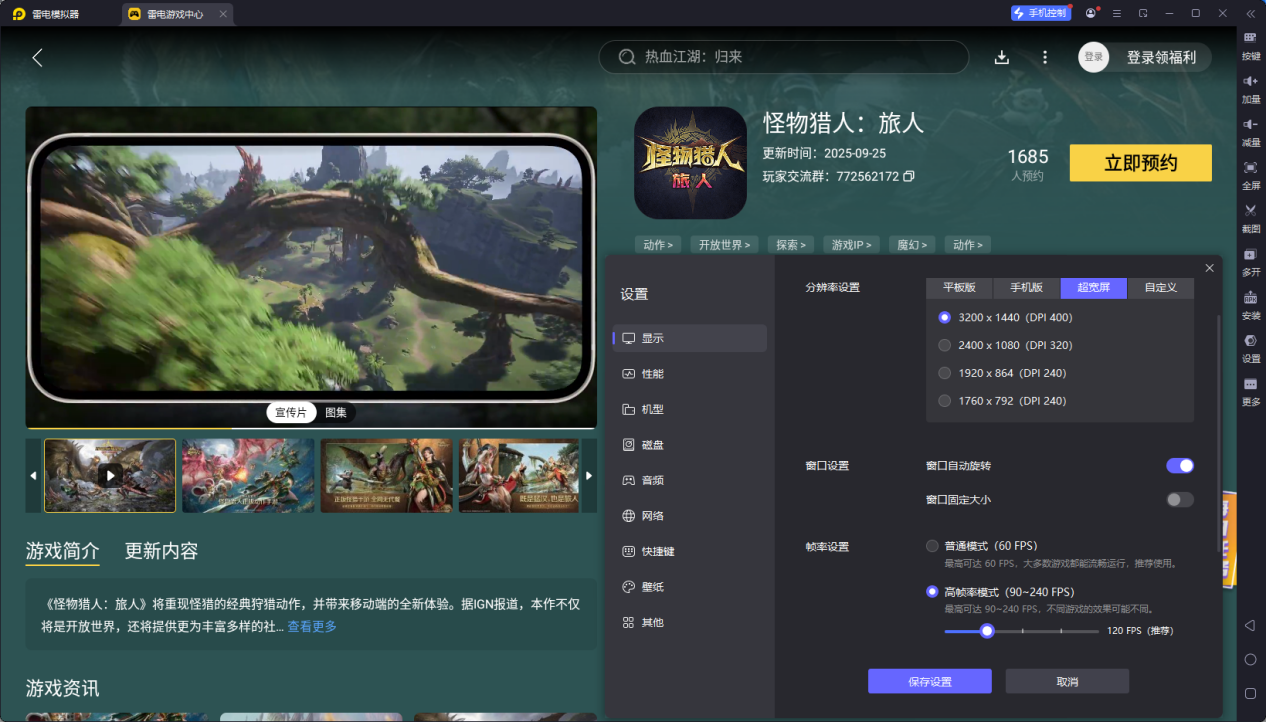
Task: Toggle the 窗口自动旋转 switch off
Action: point(1179,466)
